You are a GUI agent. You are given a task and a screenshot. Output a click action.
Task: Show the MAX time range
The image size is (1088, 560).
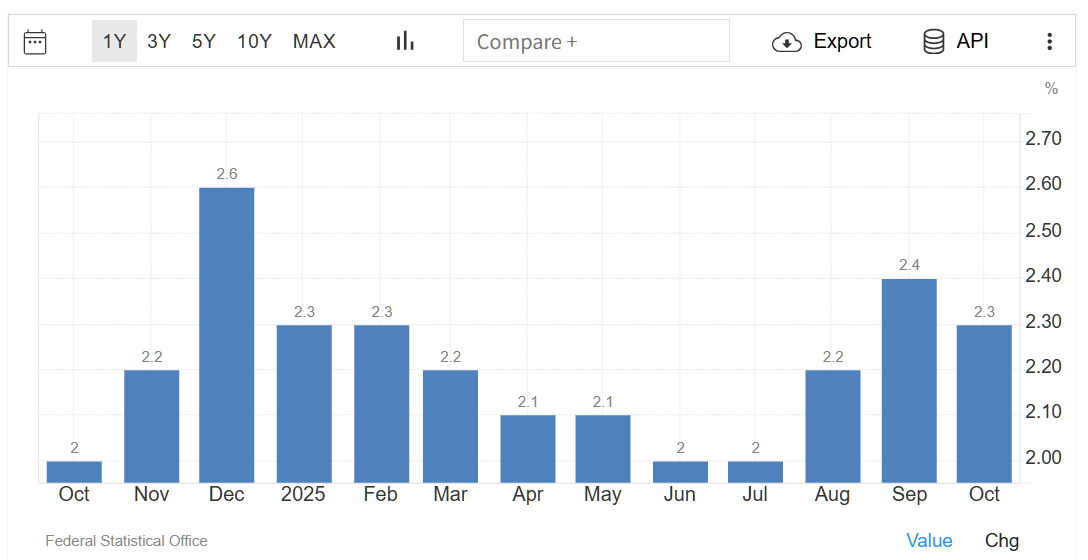pos(314,41)
